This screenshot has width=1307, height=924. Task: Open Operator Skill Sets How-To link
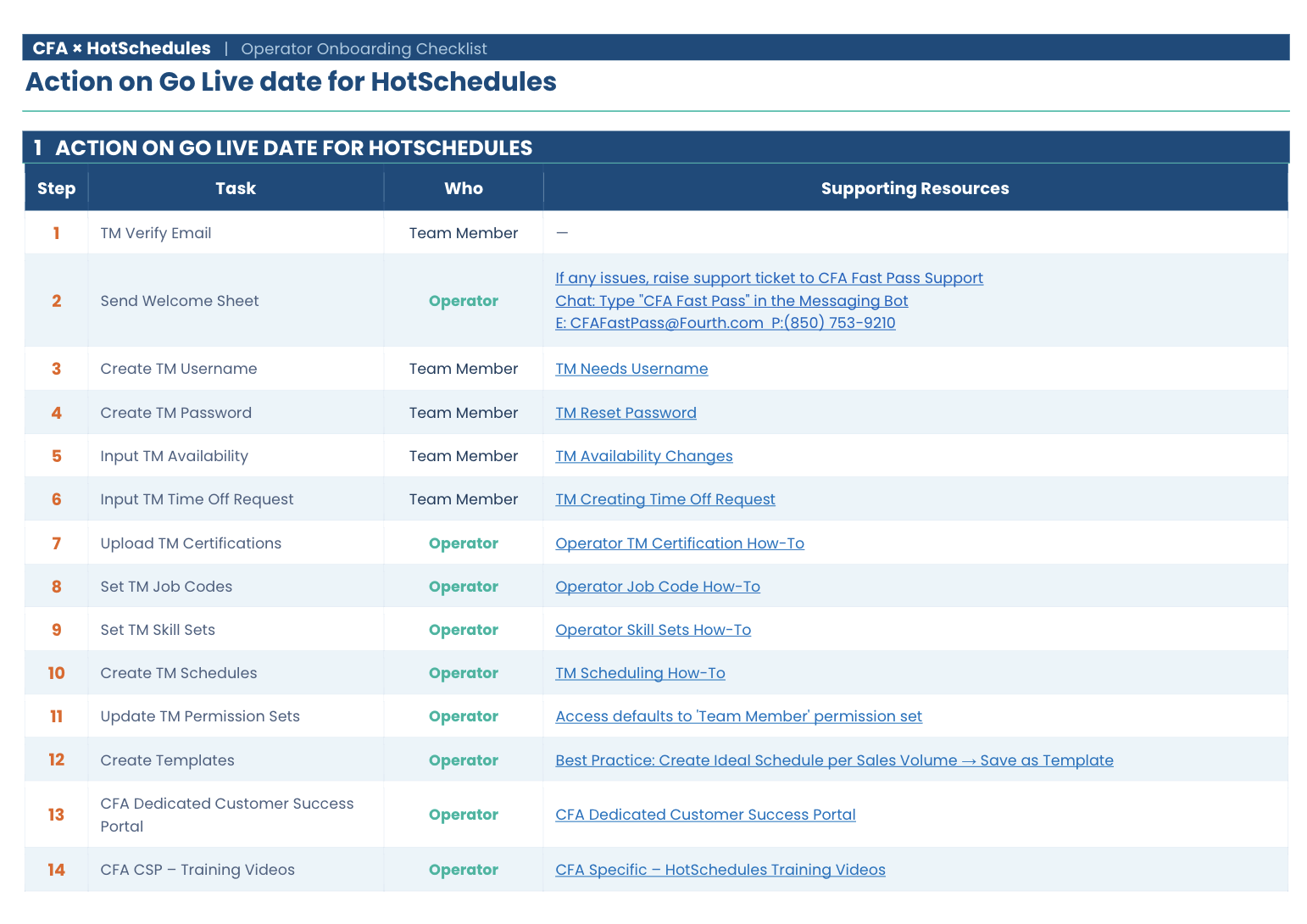pyautogui.click(x=653, y=630)
